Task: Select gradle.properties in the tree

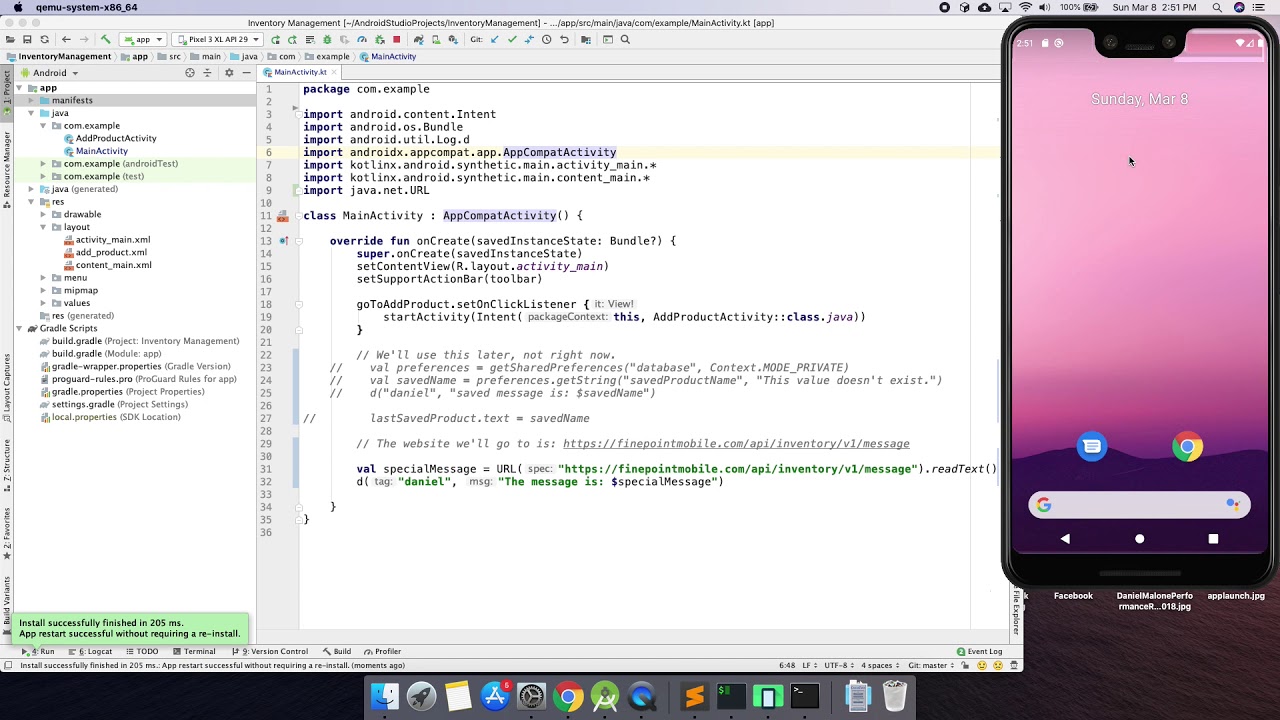Action: pos(86,392)
